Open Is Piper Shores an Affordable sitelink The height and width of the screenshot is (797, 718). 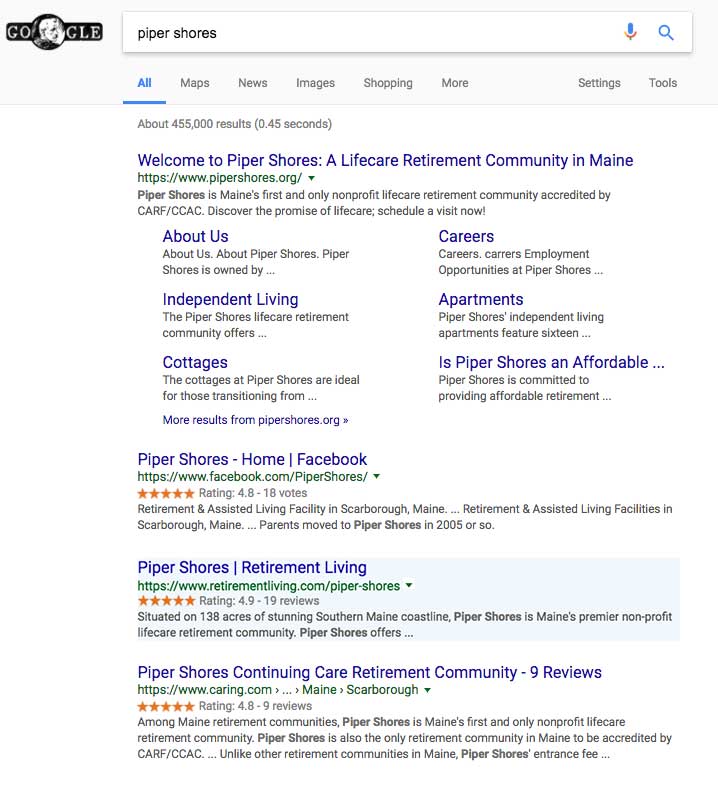tap(551, 362)
